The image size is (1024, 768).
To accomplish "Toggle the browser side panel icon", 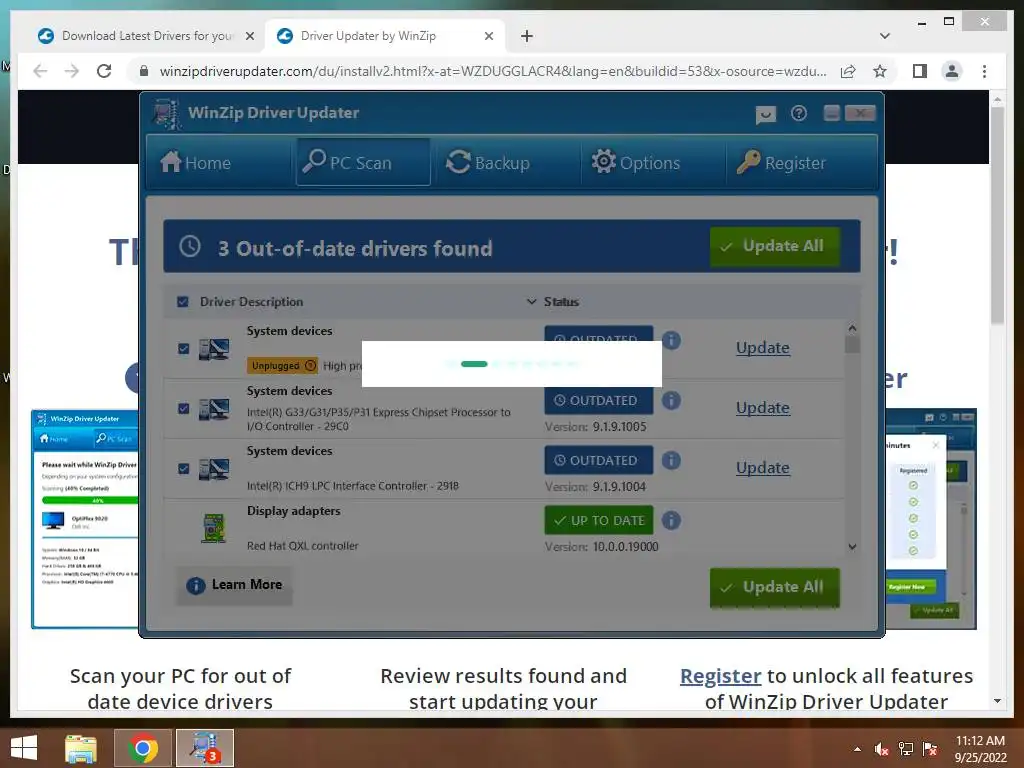I will (920, 71).
